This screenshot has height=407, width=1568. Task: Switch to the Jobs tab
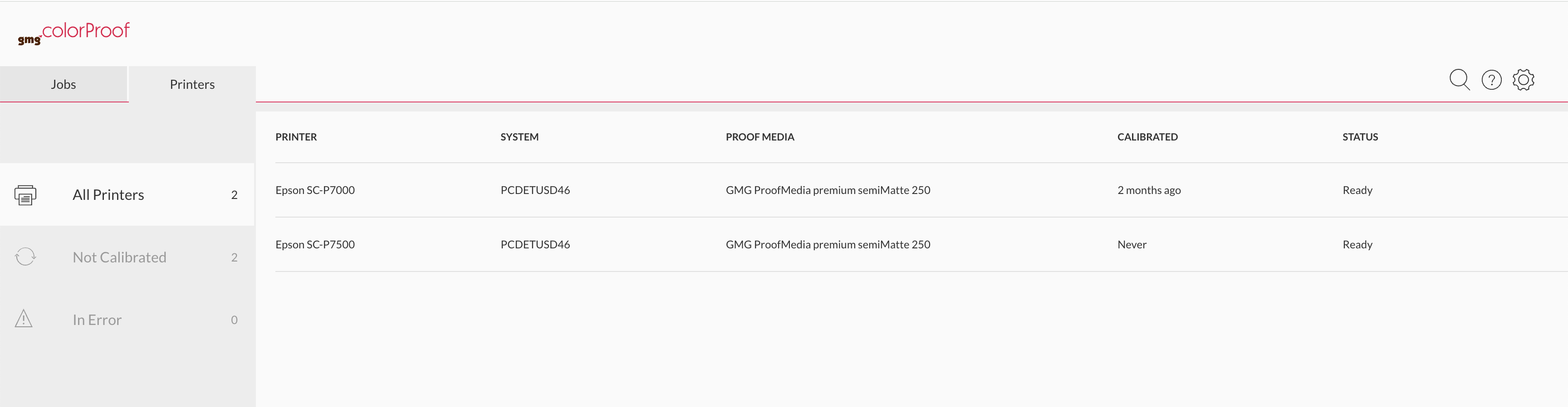64,84
